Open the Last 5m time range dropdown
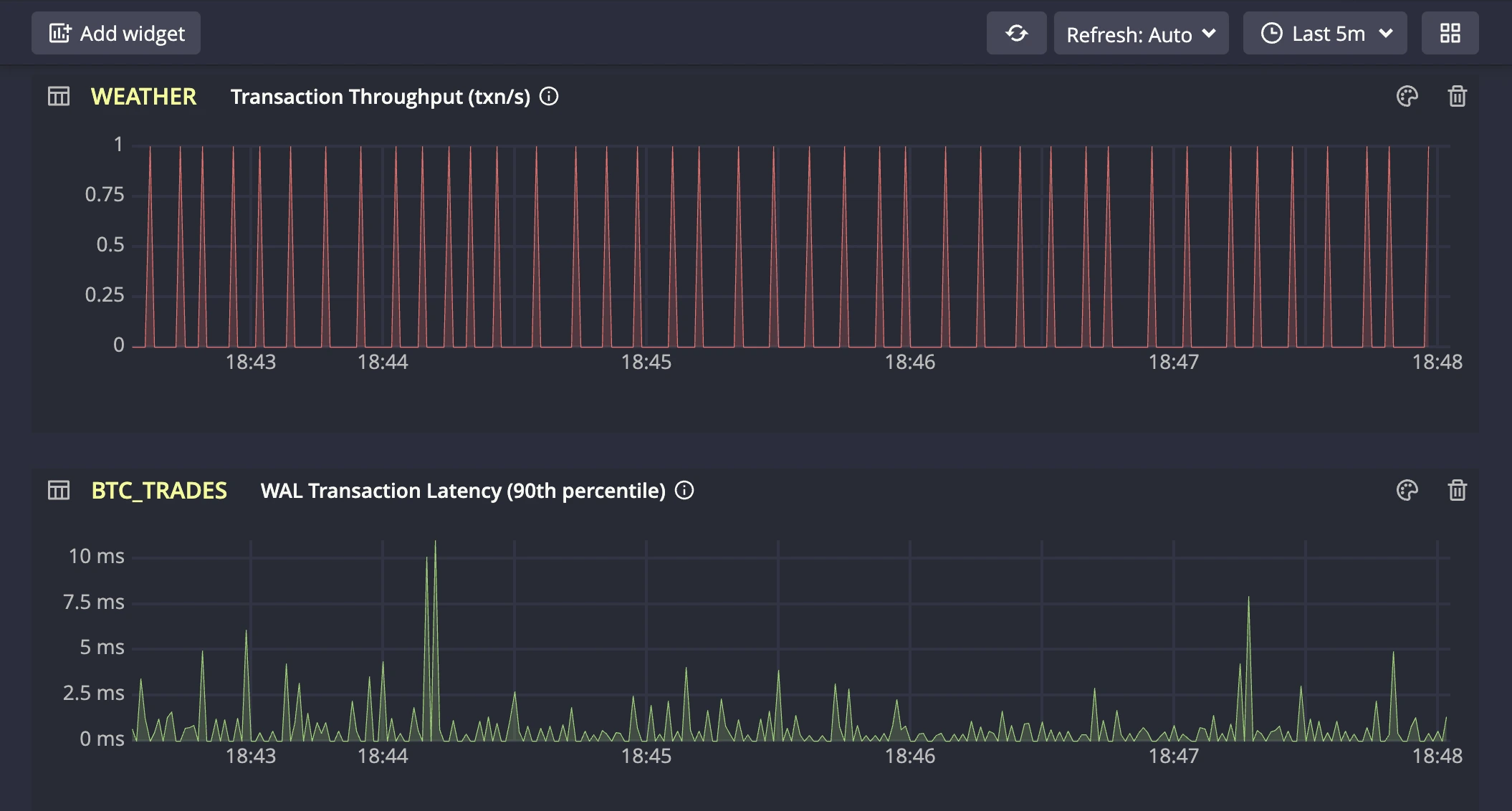 pos(1325,33)
